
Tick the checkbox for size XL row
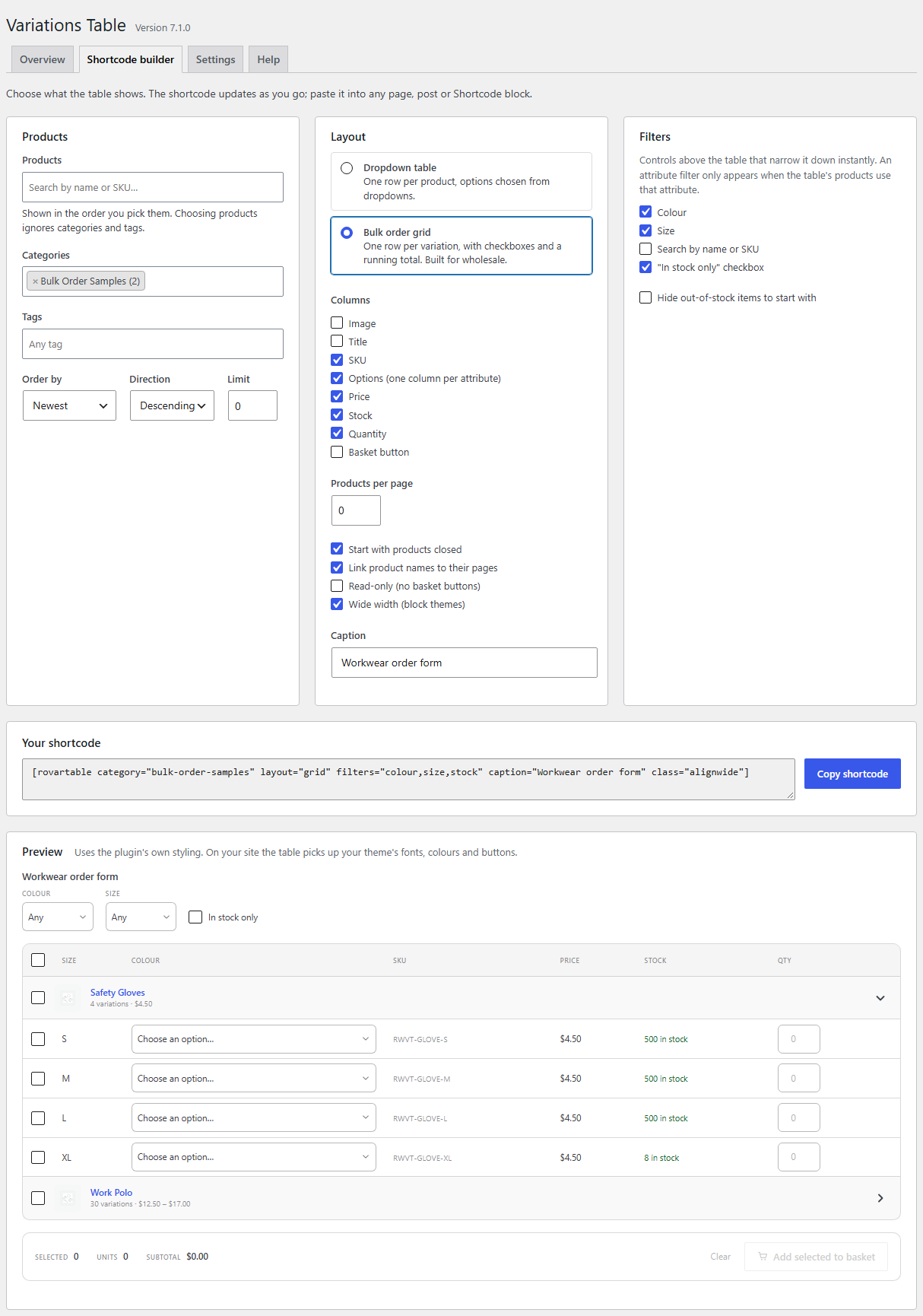pos(38,1157)
